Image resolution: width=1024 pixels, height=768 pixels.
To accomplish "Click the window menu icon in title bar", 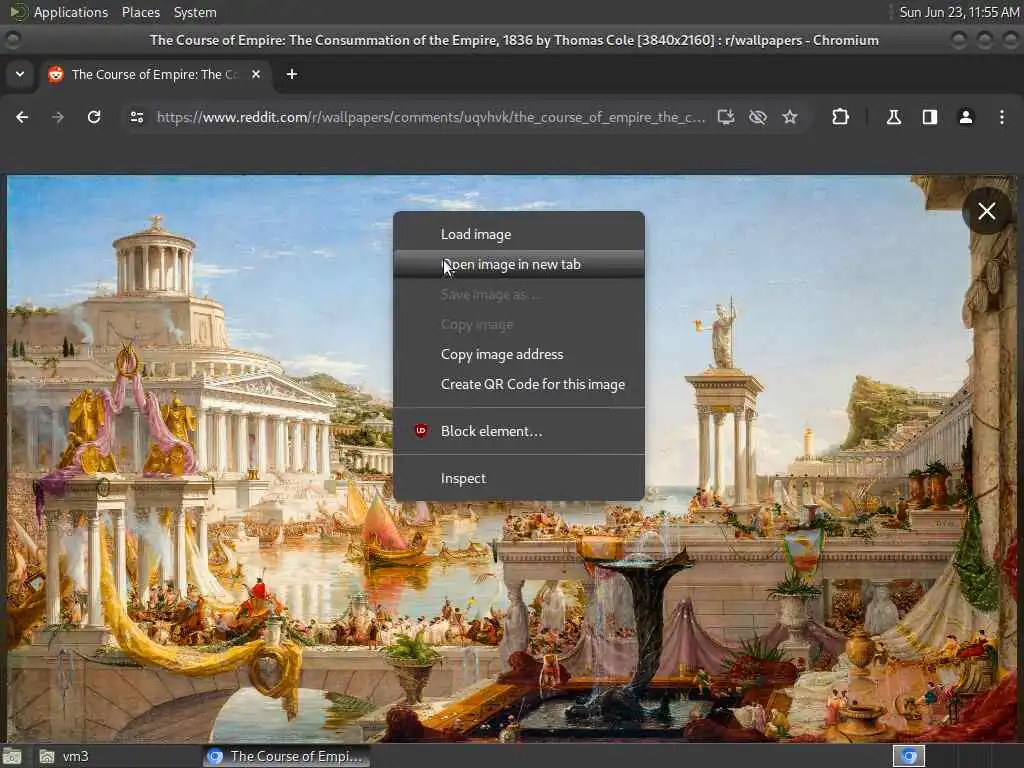I will click(x=12, y=40).
